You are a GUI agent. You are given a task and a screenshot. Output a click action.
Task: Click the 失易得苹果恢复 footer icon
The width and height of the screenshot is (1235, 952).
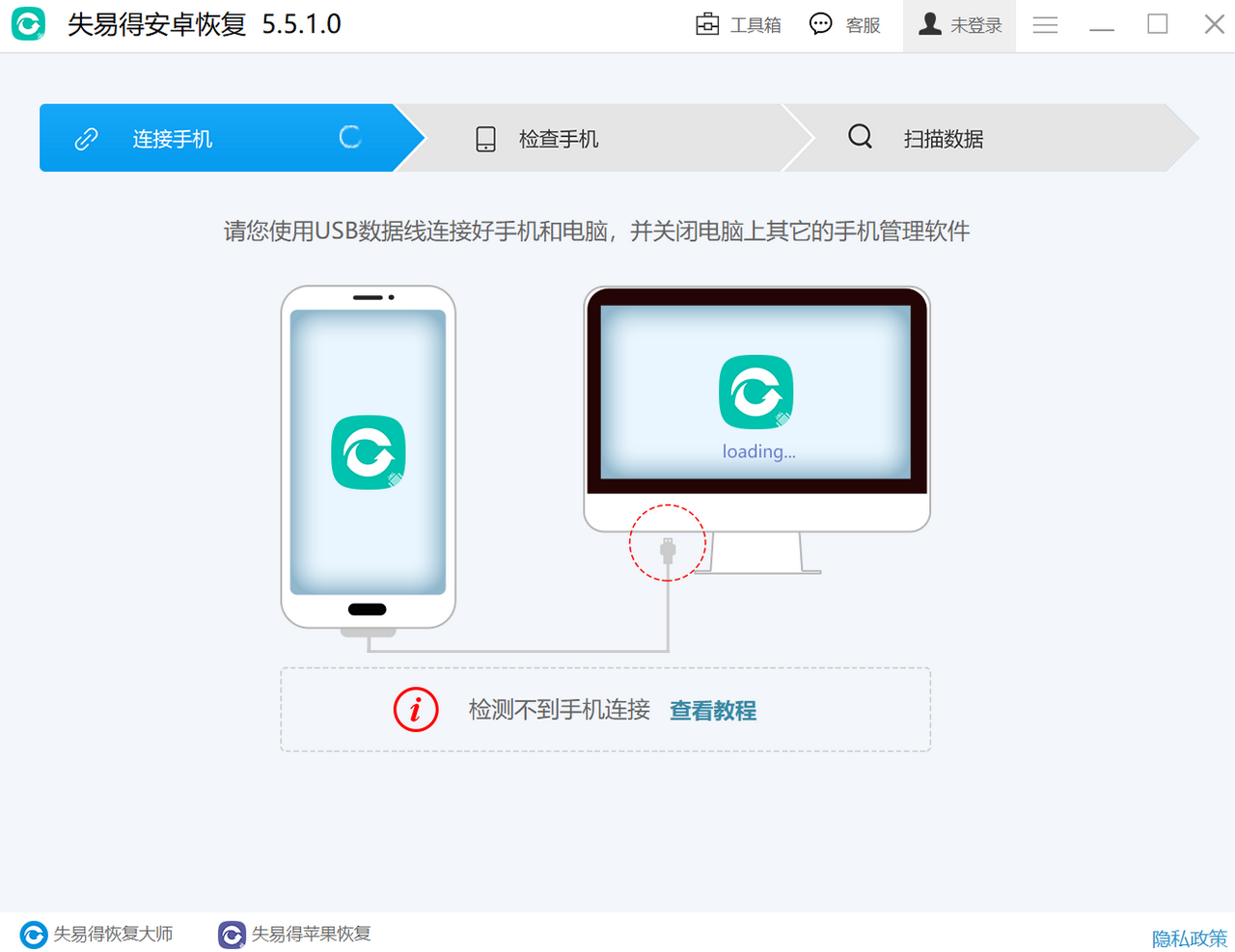coord(232,934)
